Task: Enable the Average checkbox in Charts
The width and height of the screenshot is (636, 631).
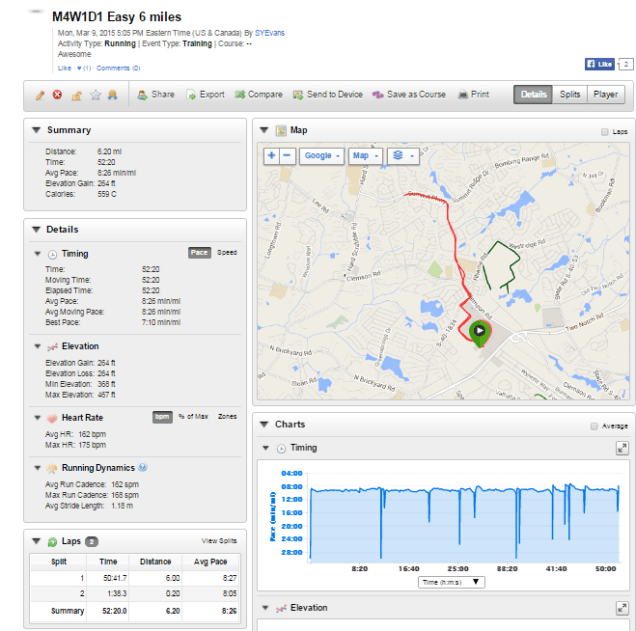Action: click(595, 425)
